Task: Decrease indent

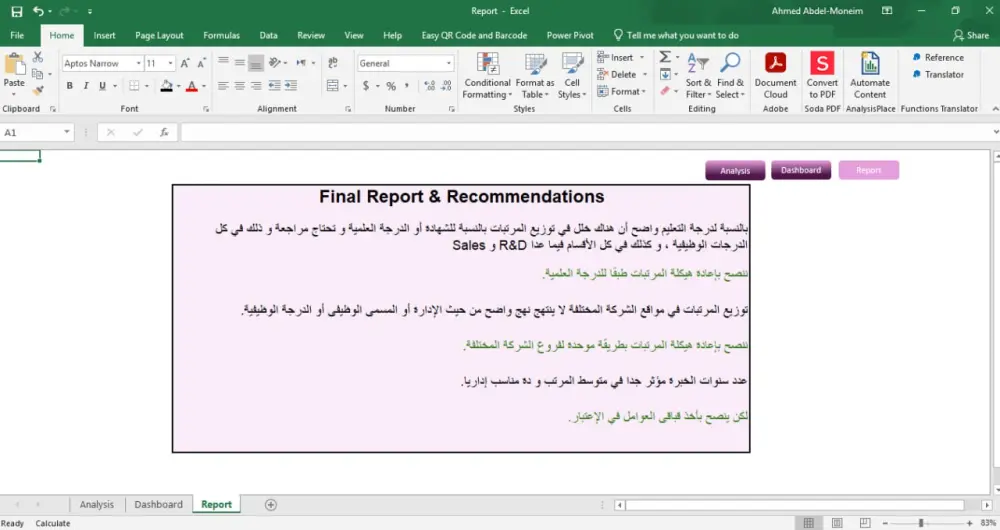Action: [x=274, y=85]
